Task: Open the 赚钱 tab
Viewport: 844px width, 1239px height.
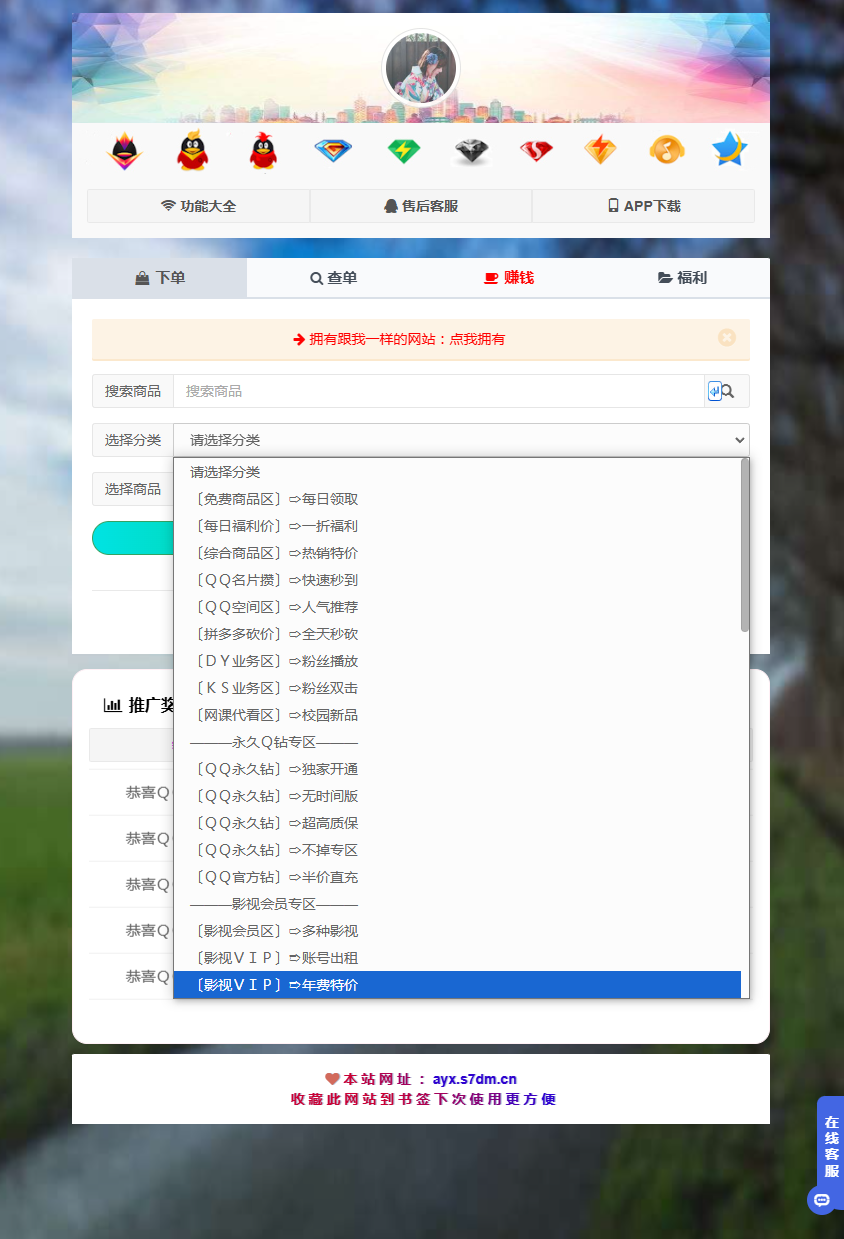Action: 508,278
